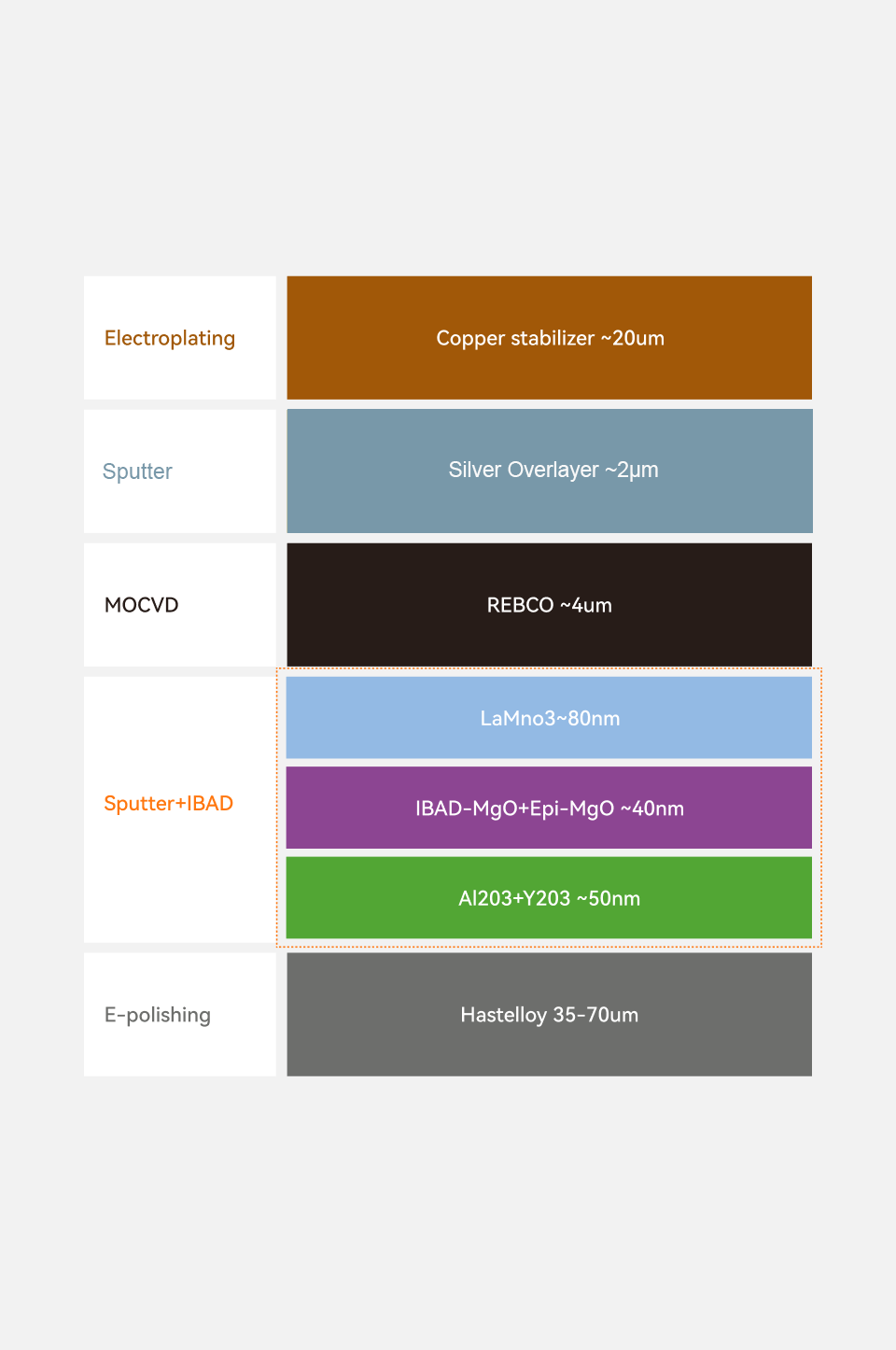The height and width of the screenshot is (1350, 896).
Task: Select the Copper stabilizer ~20um layer
Action: pos(549,338)
